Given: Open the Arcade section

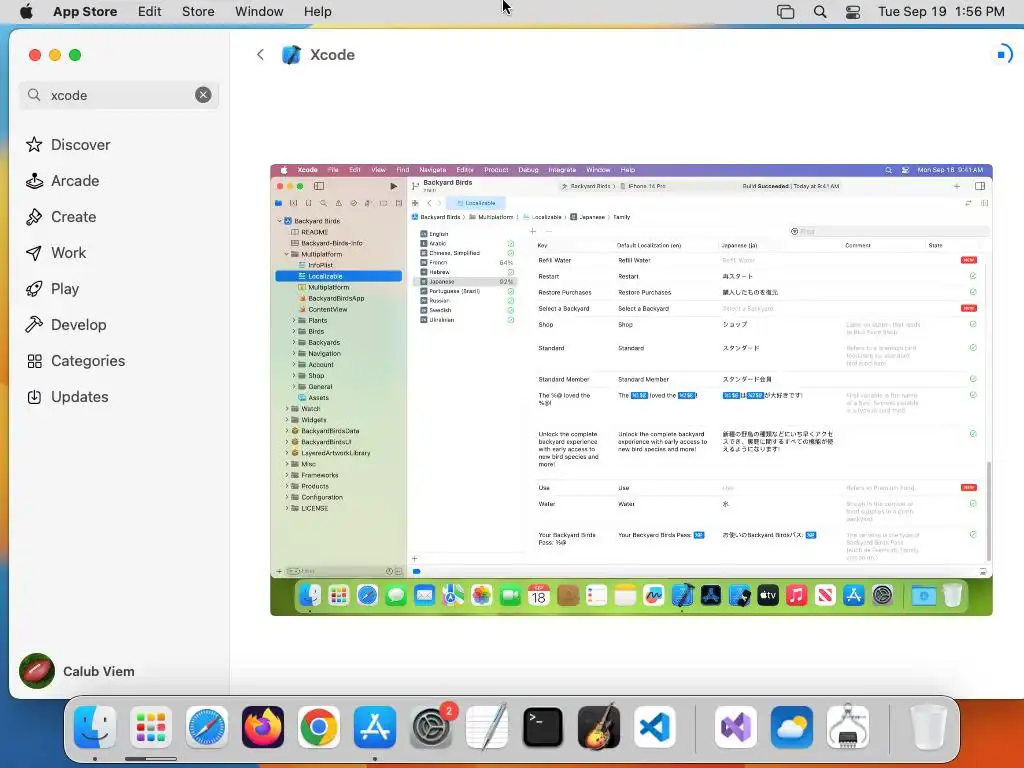Looking at the screenshot, I should [x=63, y=181].
